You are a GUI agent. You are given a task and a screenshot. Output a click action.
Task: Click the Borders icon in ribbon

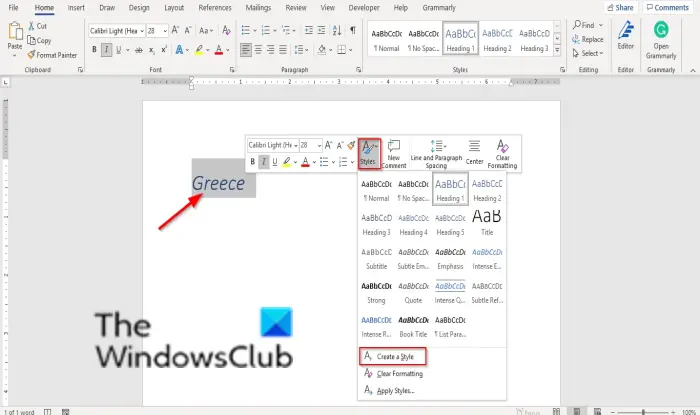342,50
